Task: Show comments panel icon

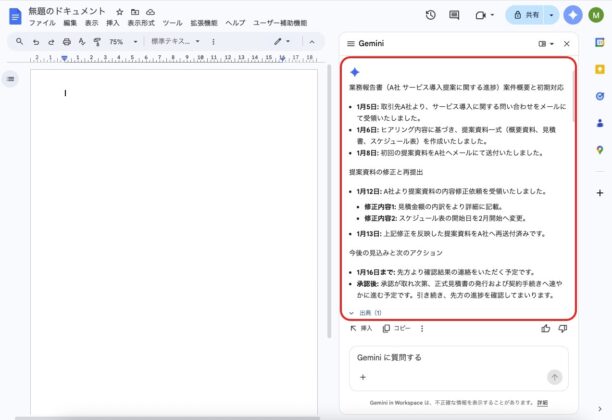Action: coord(454,15)
